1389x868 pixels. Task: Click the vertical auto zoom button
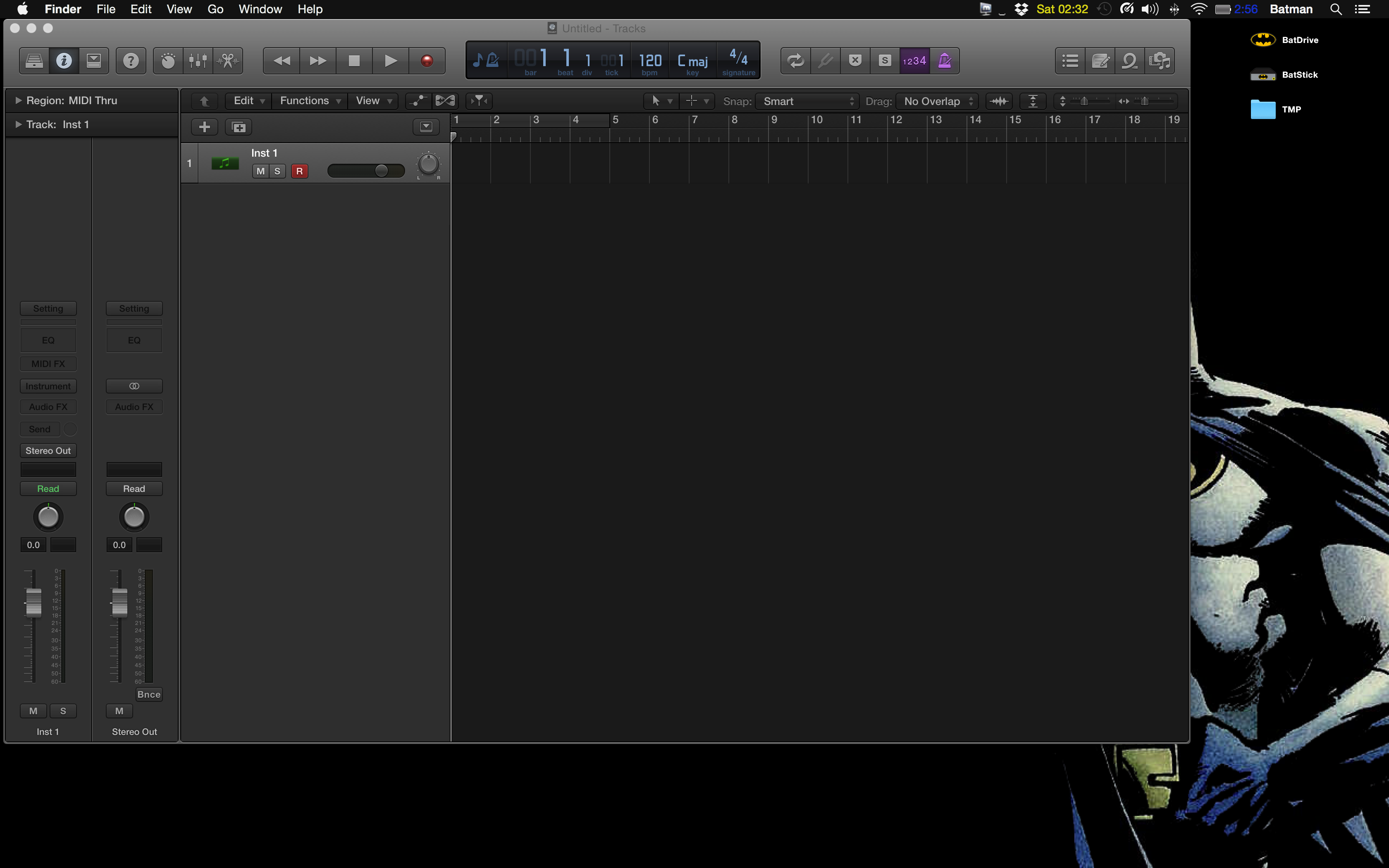1033,101
